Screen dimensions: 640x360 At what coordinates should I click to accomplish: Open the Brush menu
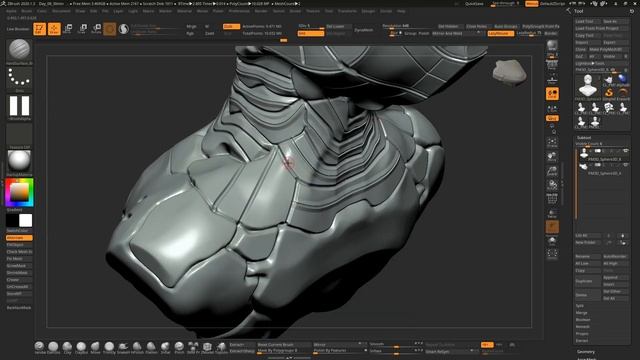coord(26,11)
